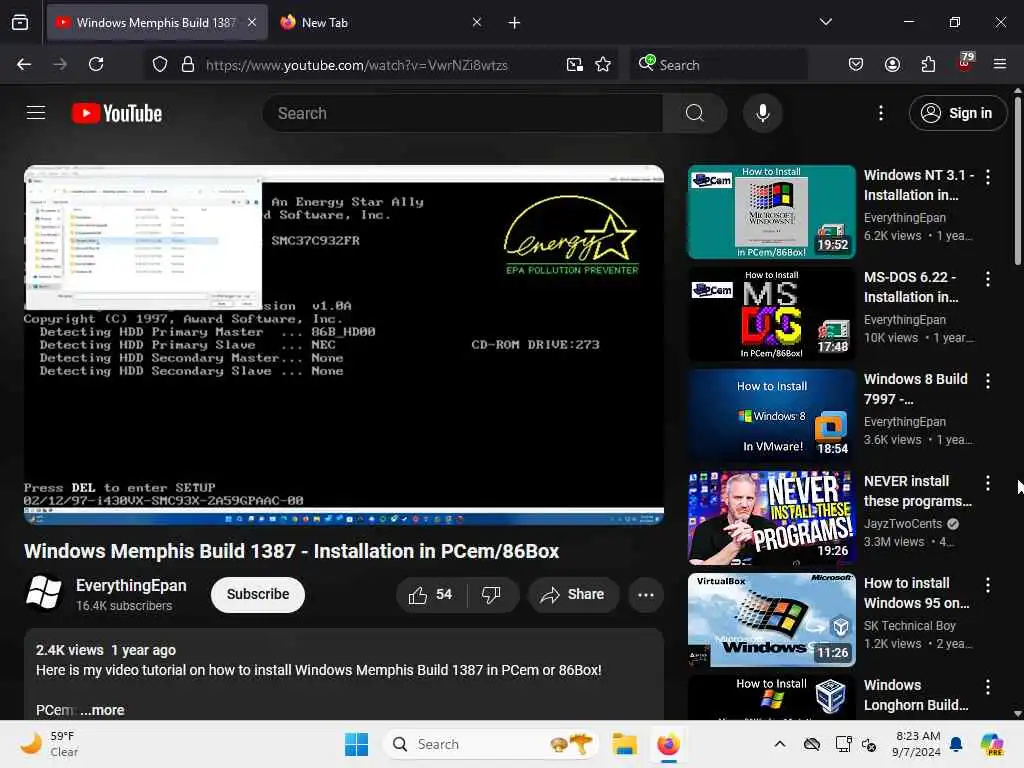1024x768 pixels.
Task: Open Windows NT 3.1 video thumbnail
Action: tap(771, 212)
